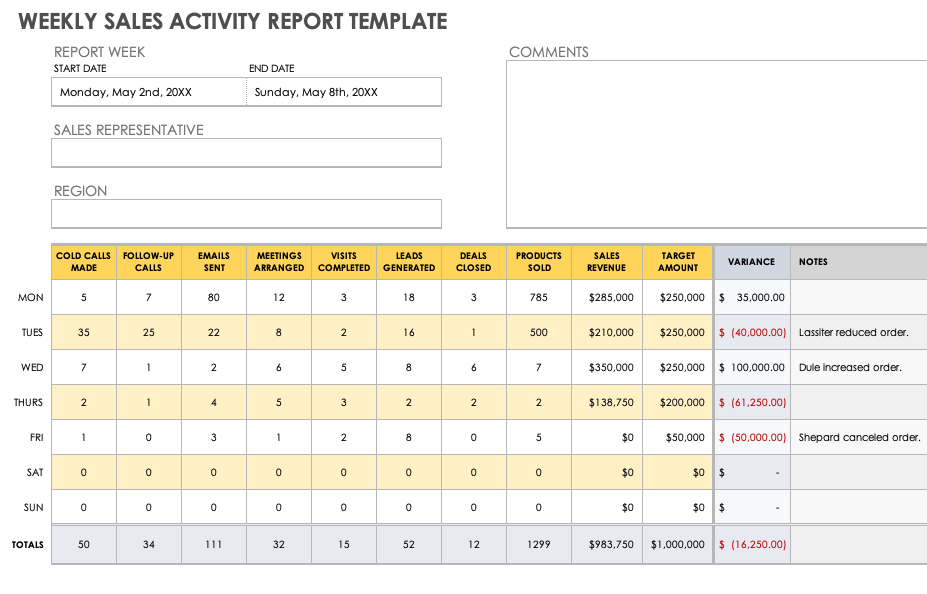Select the Deals Closed column header

tap(473, 261)
